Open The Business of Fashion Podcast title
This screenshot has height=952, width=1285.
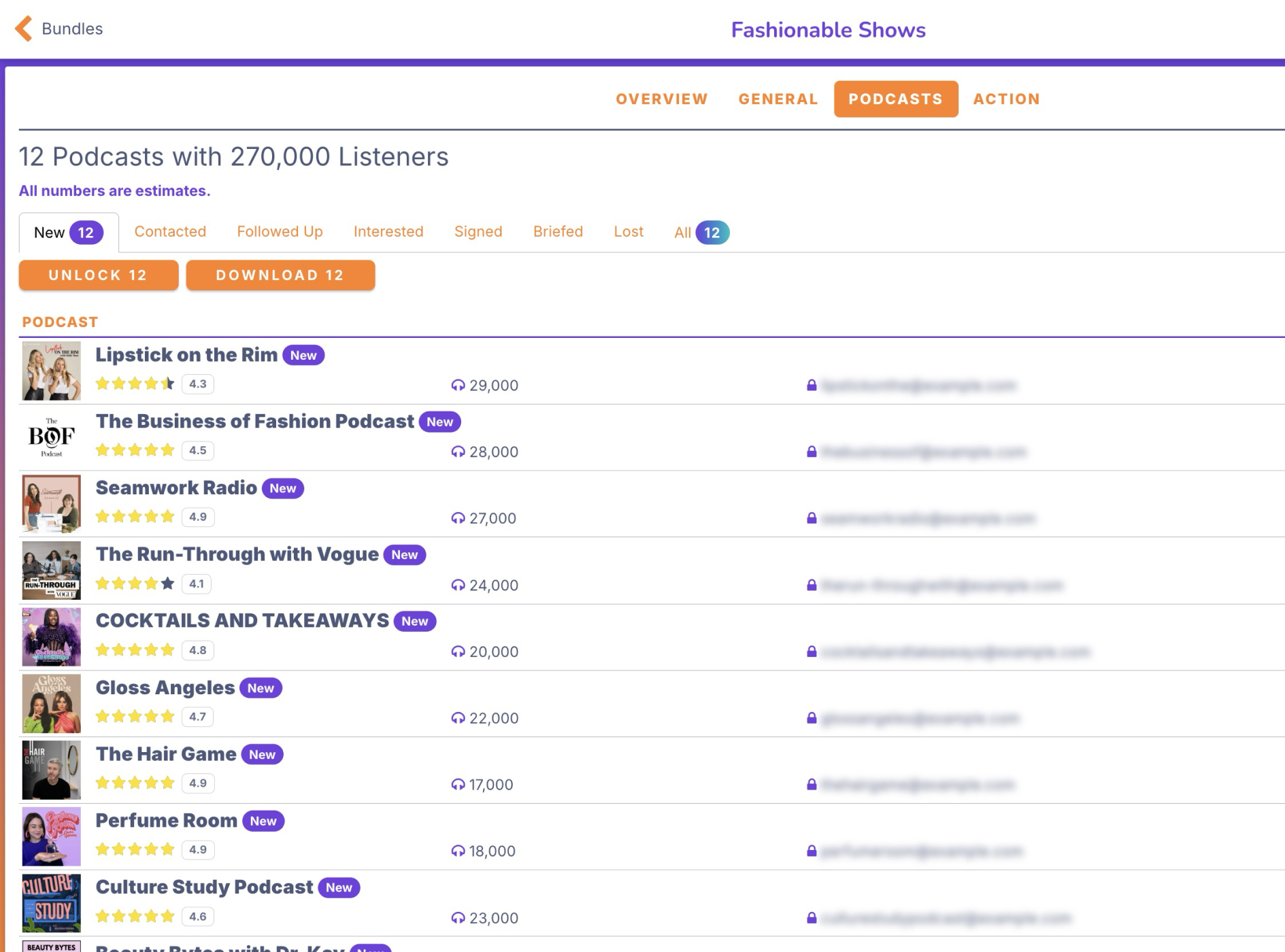(254, 422)
